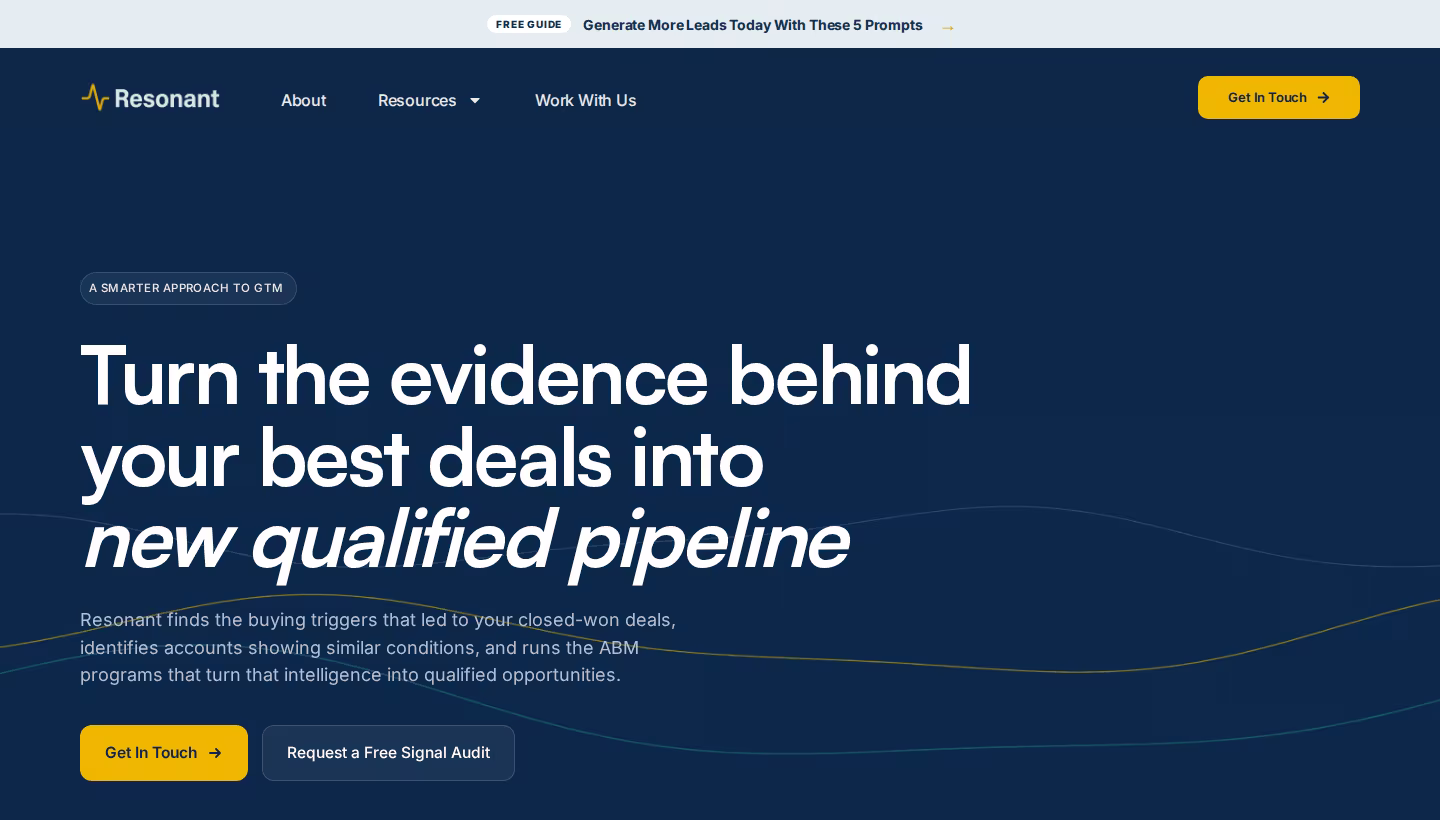The width and height of the screenshot is (1440, 820).
Task: Expand the Resources dropdown caret
Action: pyautogui.click(x=475, y=100)
